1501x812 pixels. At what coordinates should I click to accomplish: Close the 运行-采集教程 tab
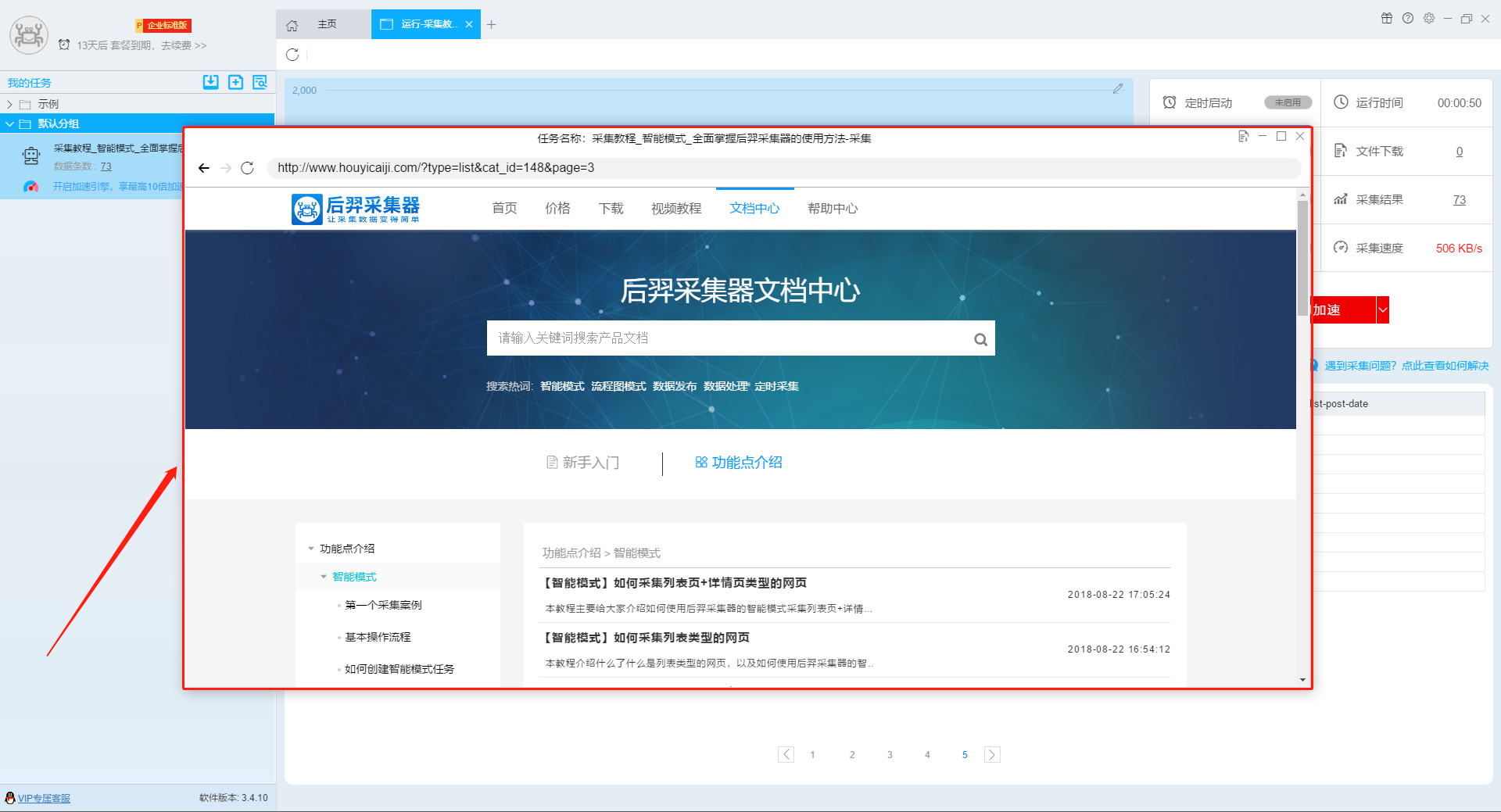tap(469, 24)
